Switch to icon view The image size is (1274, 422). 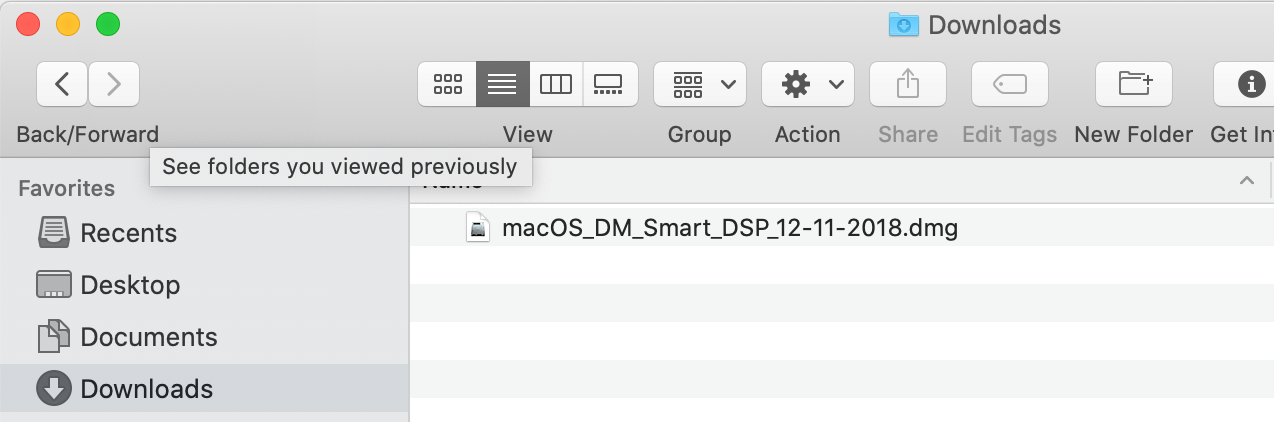[x=447, y=84]
